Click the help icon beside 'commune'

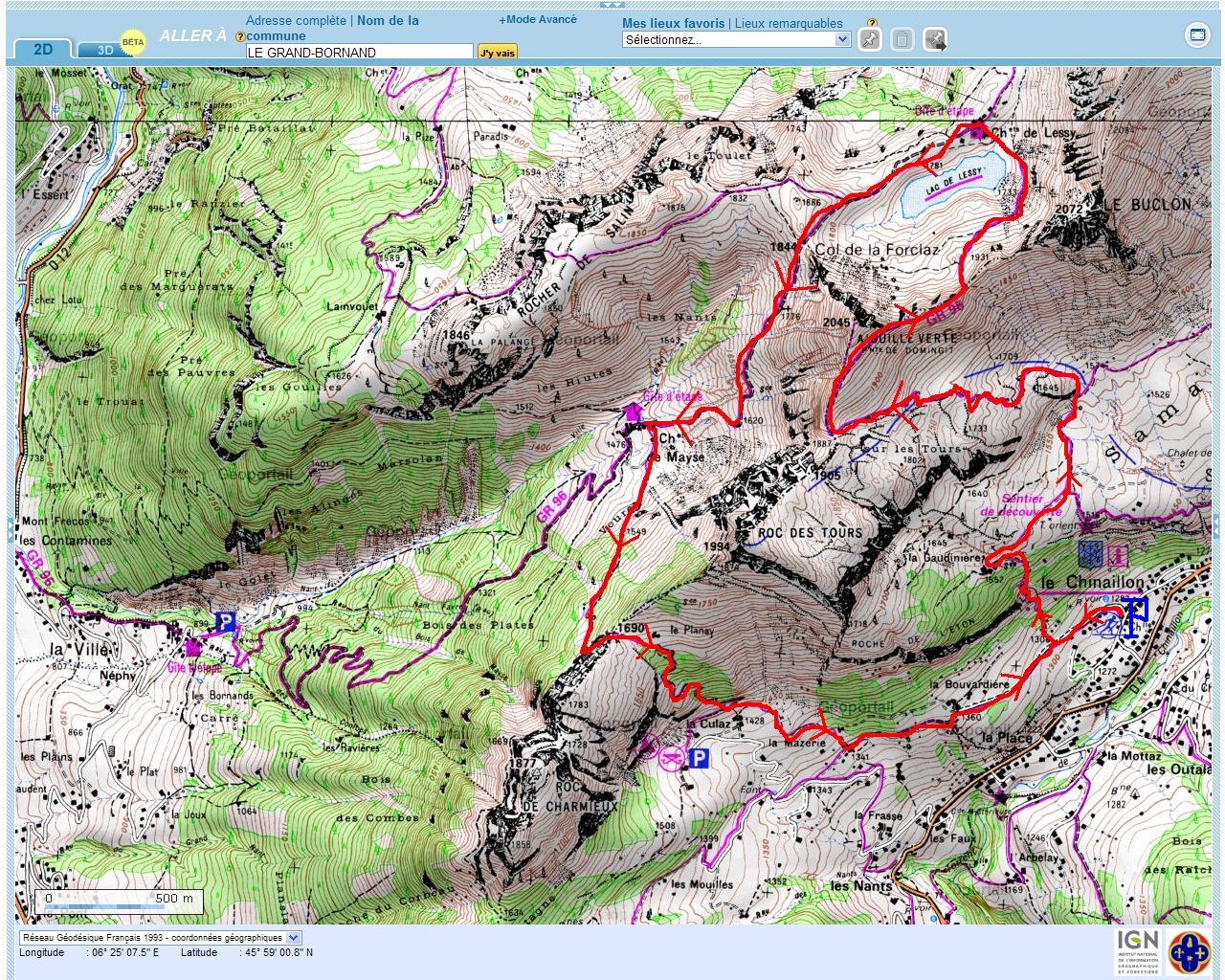pos(240,37)
